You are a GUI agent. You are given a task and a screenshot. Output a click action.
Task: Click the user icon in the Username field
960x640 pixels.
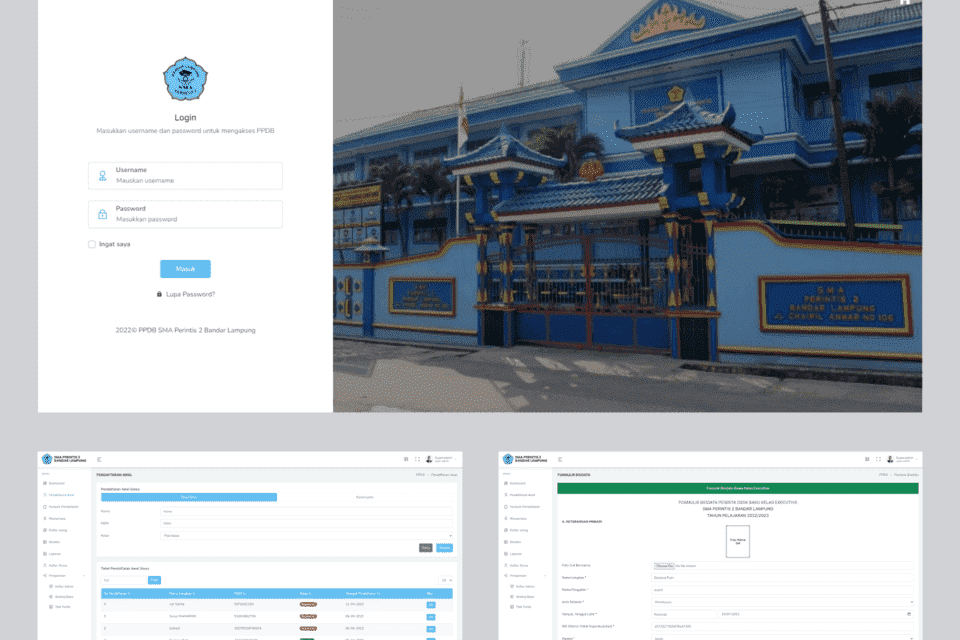[102, 176]
